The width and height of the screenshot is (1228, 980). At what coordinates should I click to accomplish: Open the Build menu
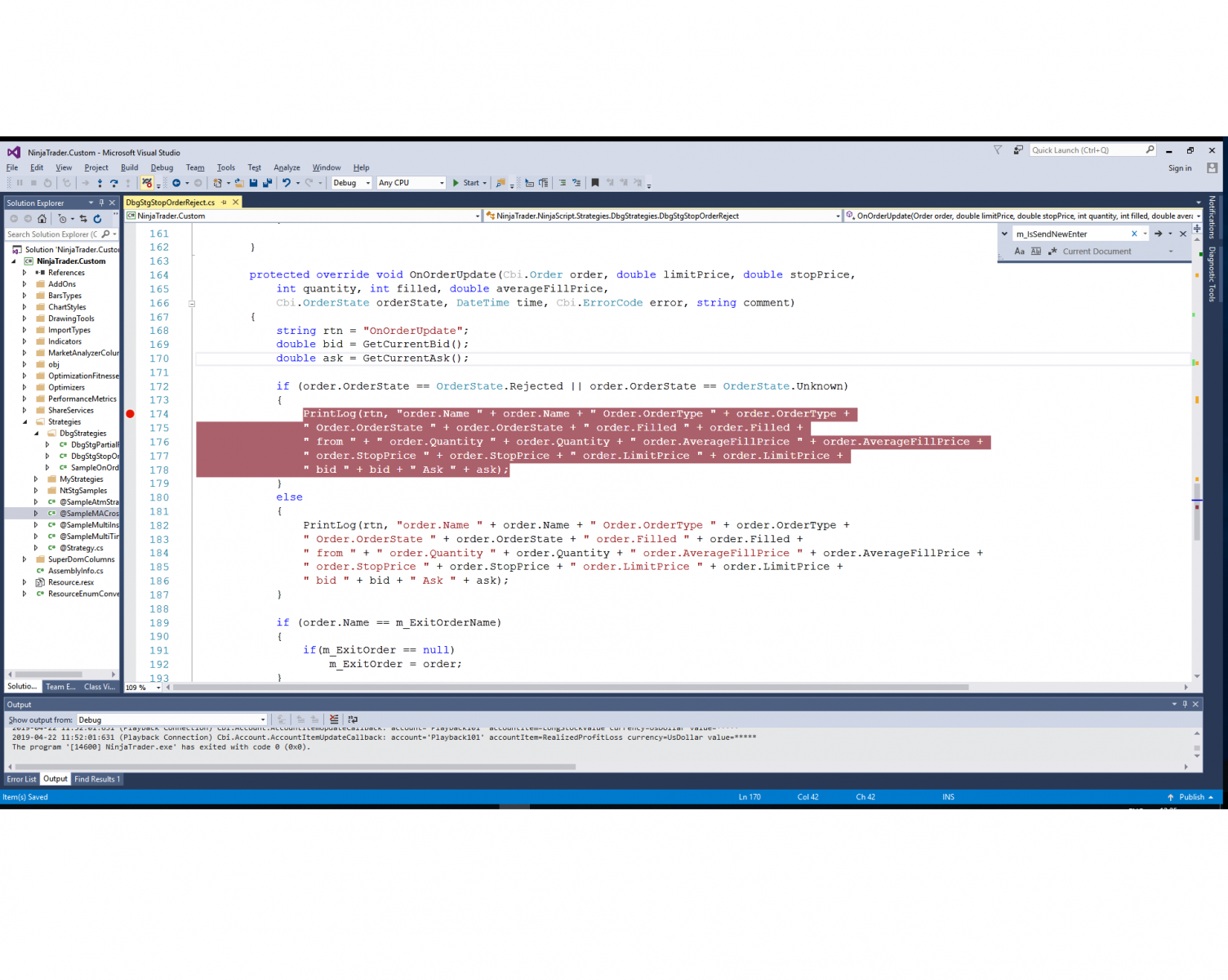click(x=130, y=167)
